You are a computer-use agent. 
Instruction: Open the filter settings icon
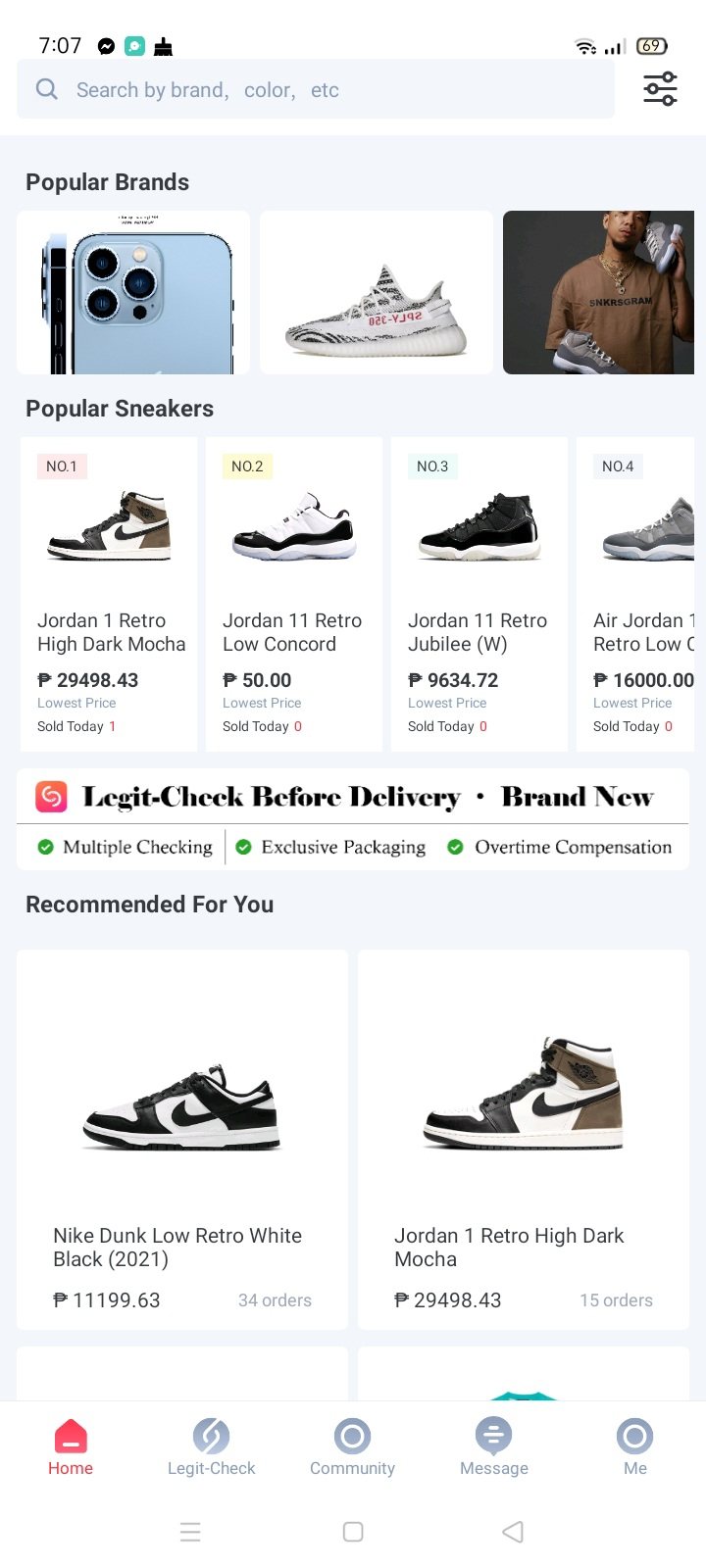pyautogui.click(x=660, y=89)
